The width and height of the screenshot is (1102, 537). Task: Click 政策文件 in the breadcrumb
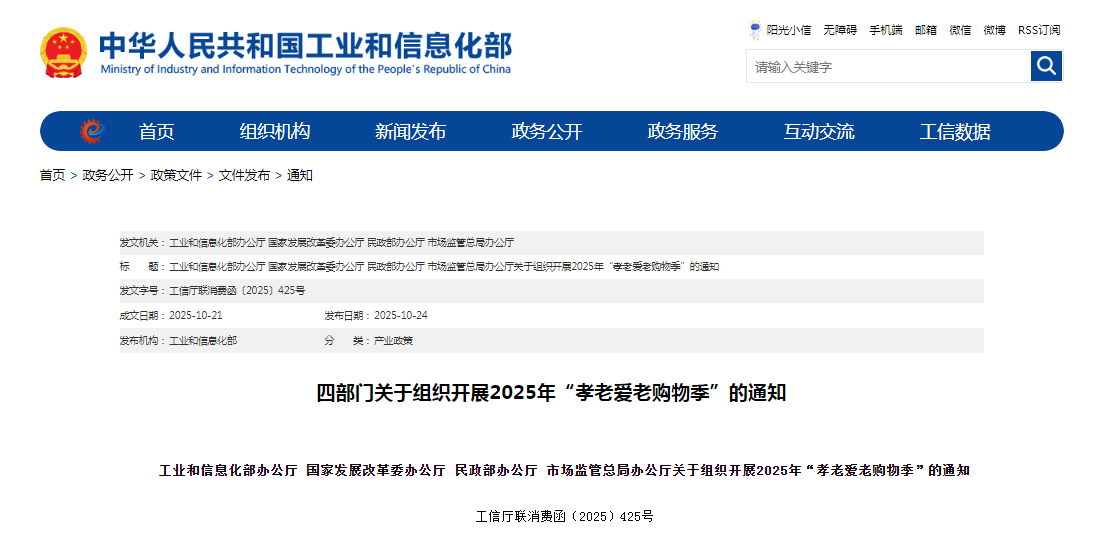coord(176,175)
